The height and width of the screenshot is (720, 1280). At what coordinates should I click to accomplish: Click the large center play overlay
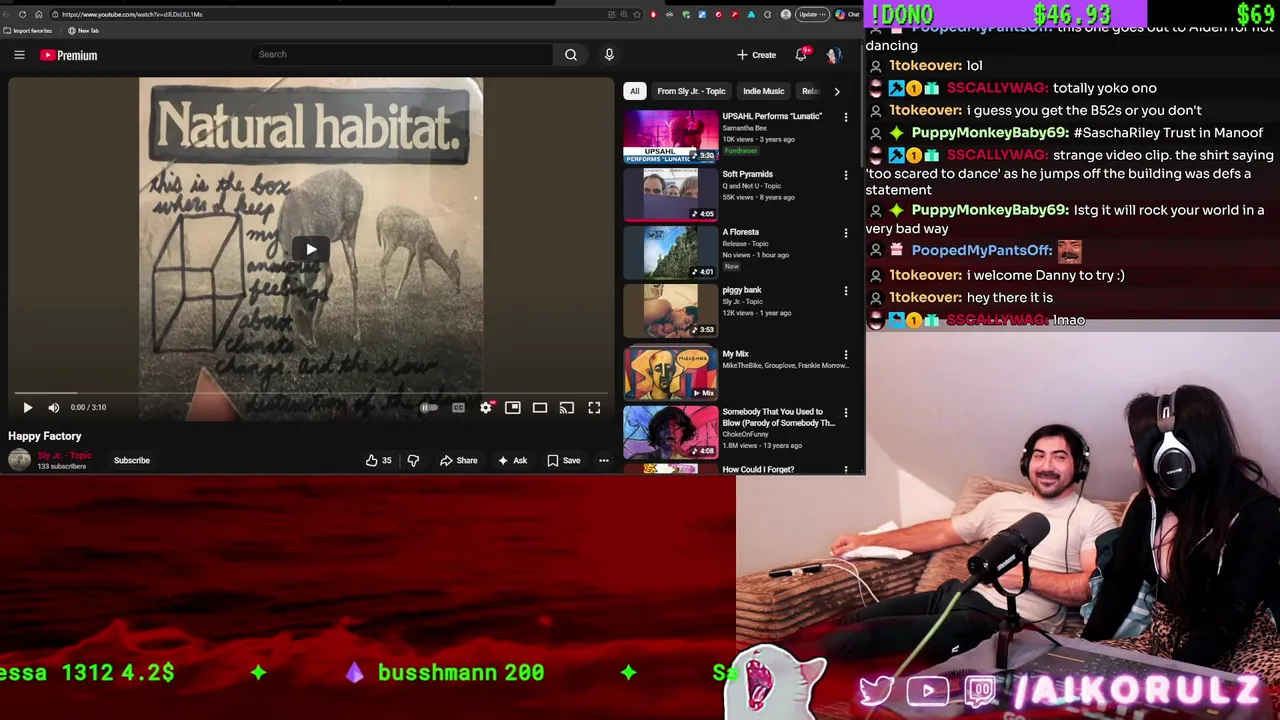pos(311,249)
